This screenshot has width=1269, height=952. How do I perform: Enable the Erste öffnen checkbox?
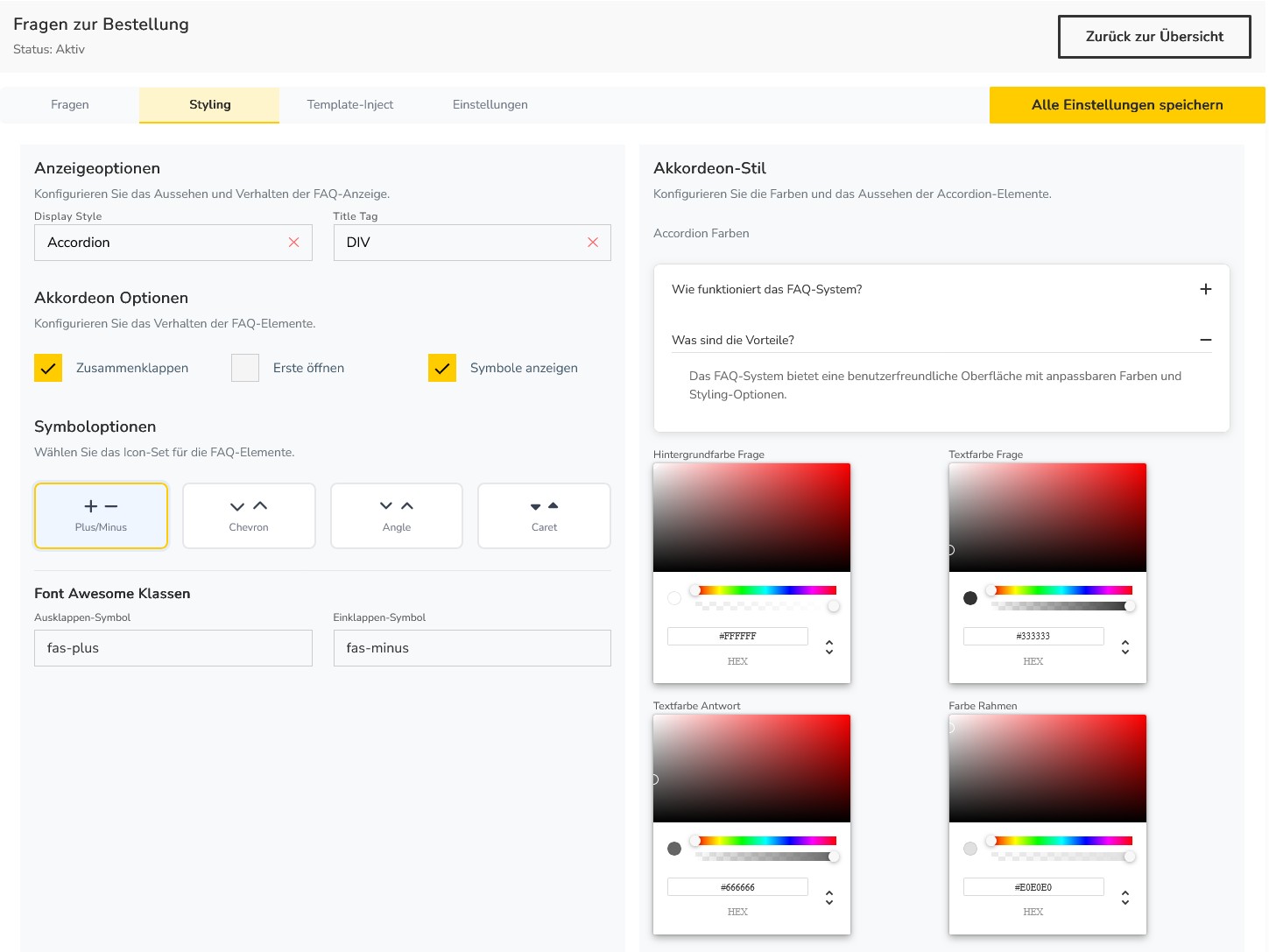(245, 368)
